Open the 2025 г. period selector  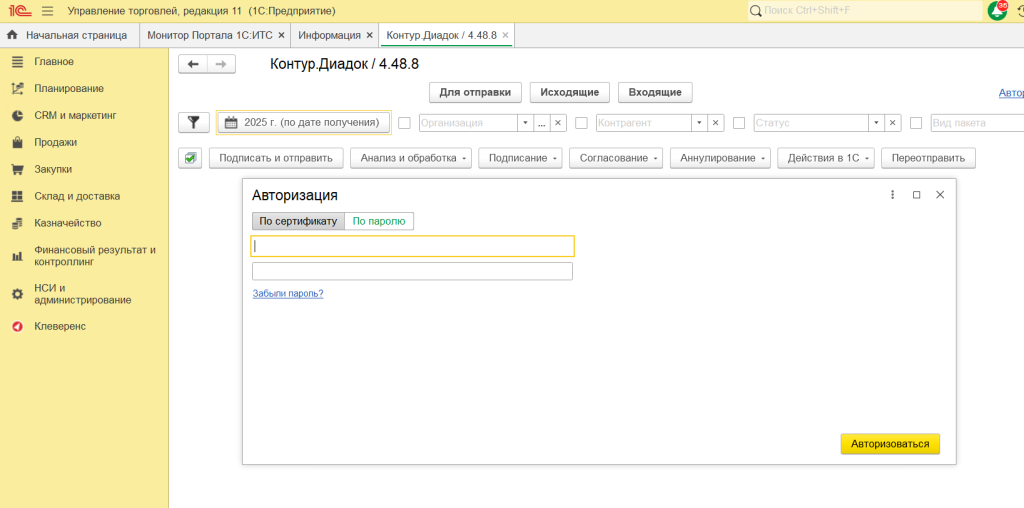(304, 123)
